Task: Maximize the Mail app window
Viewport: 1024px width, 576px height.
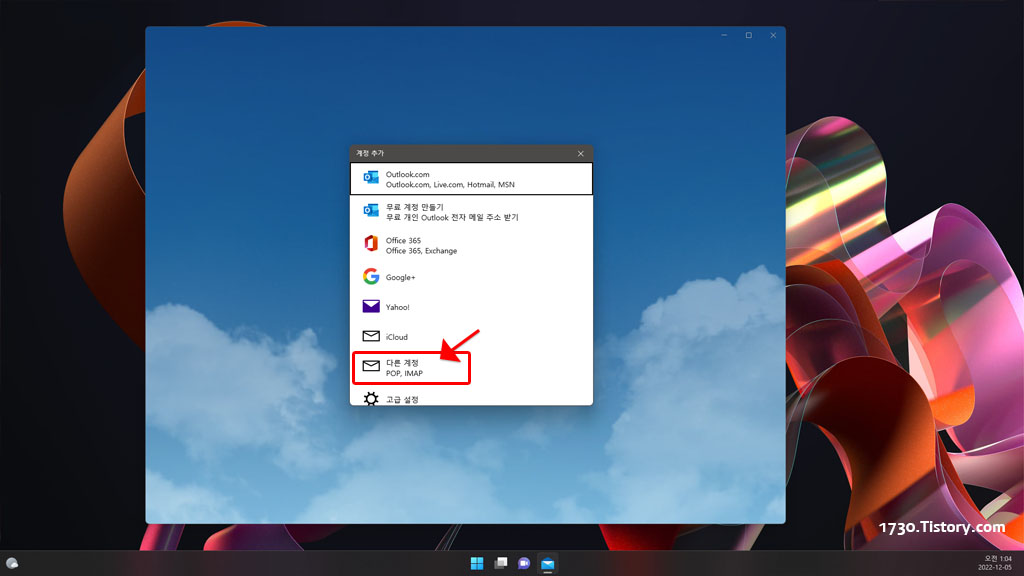Action: point(748,35)
